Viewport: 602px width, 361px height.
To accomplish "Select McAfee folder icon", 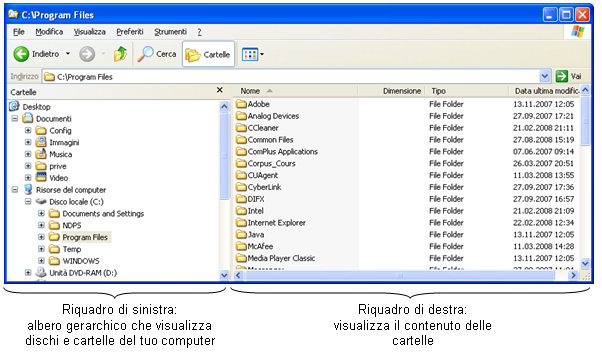I will coord(241,246).
